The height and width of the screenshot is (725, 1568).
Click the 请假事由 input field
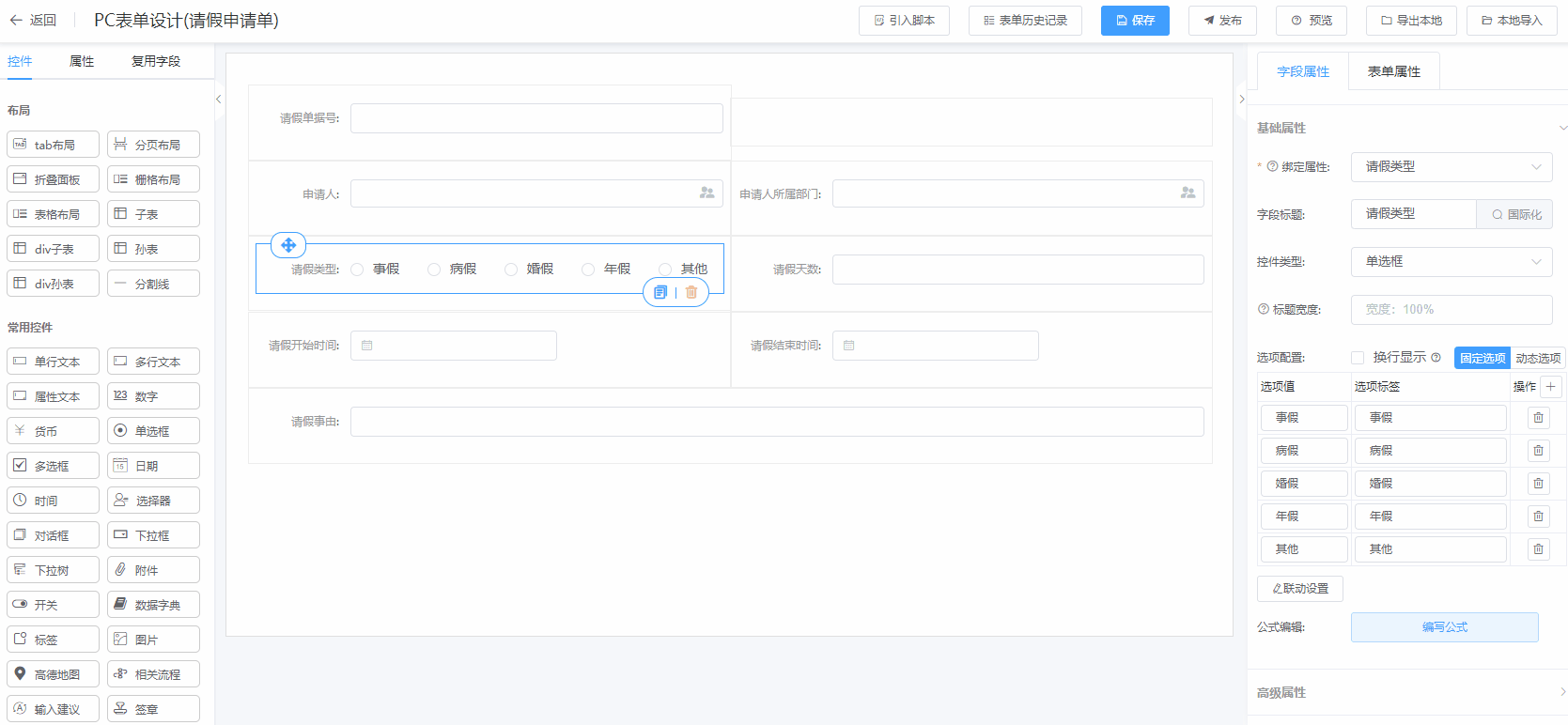[x=776, y=422]
